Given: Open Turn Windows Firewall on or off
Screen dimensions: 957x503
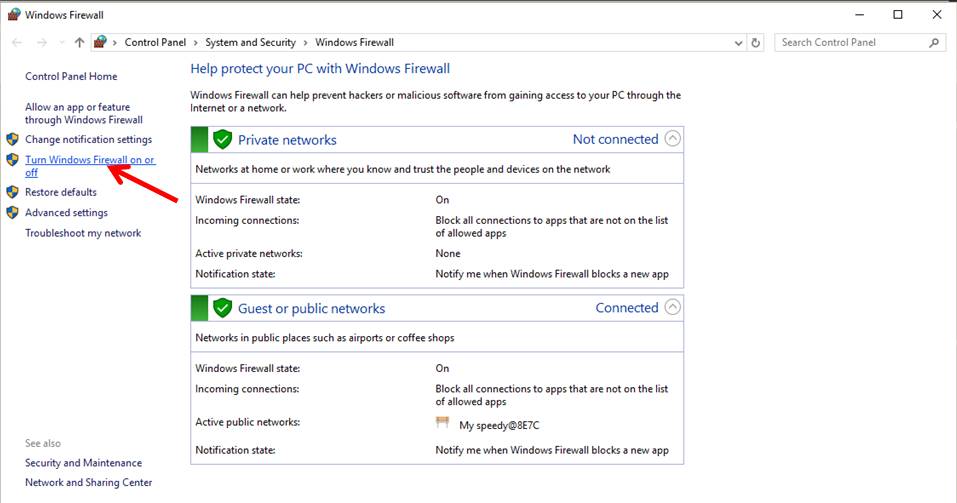Looking at the screenshot, I should point(90,166).
